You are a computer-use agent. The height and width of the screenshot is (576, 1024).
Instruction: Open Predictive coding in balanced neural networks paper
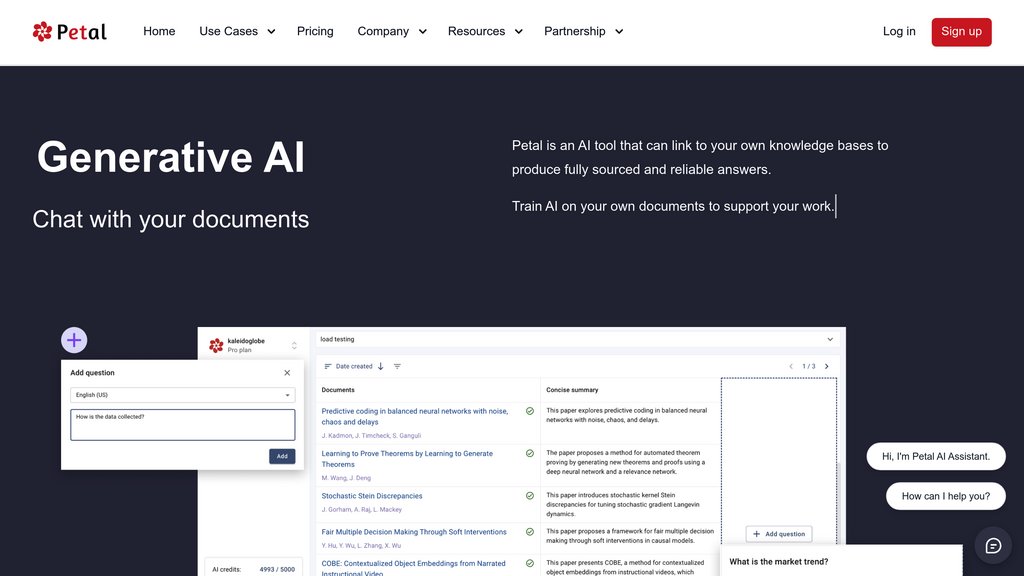tap(415, 417)
